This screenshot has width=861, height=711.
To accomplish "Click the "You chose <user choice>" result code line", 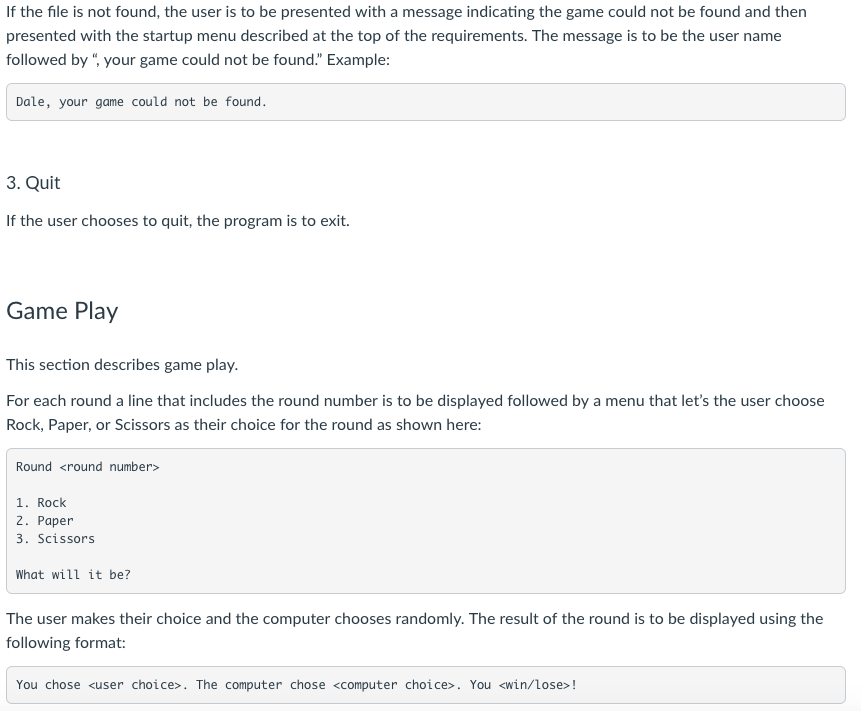I will 296,685.
